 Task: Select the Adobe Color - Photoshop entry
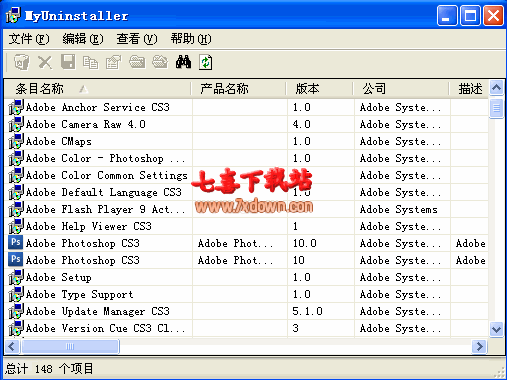(105, 158)
